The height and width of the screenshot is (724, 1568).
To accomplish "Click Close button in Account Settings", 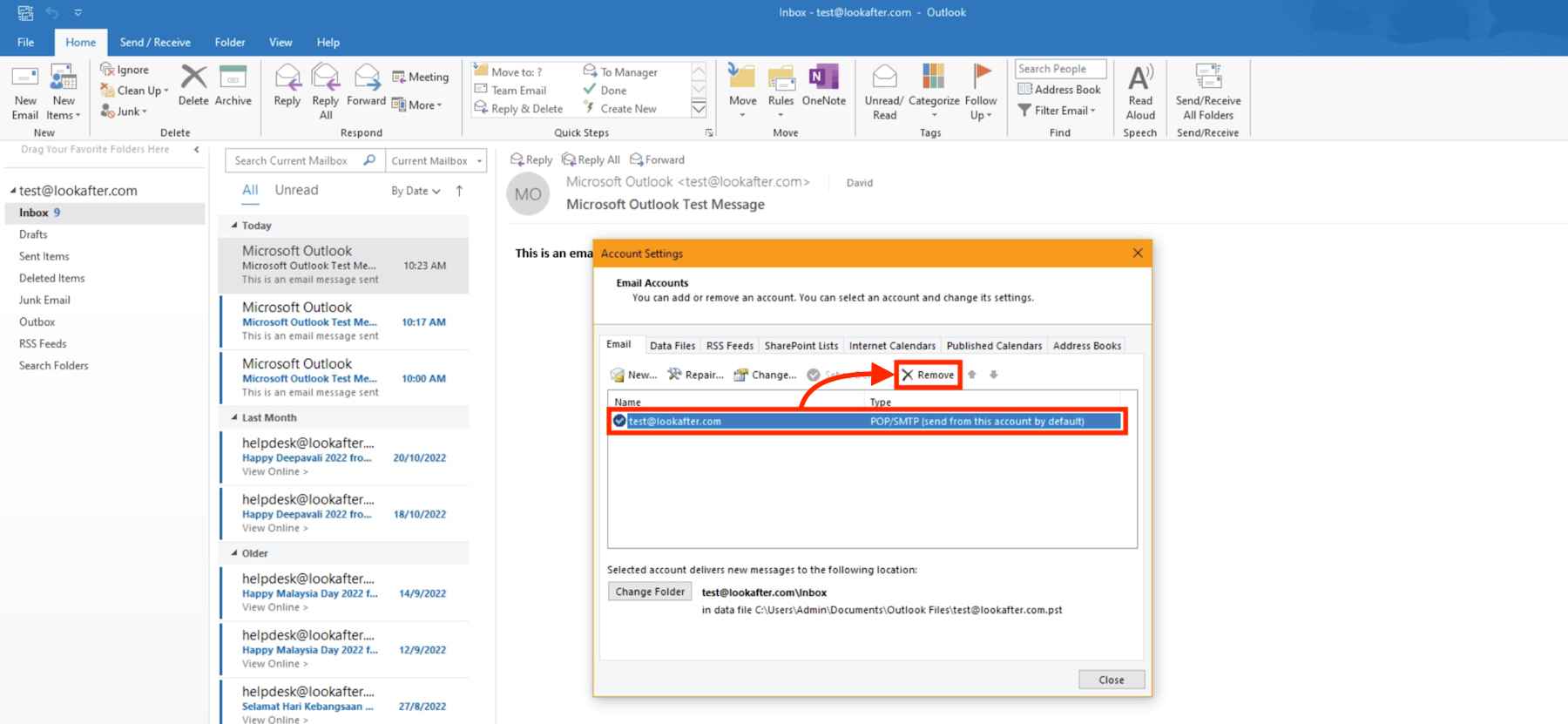I will 1111,680.
